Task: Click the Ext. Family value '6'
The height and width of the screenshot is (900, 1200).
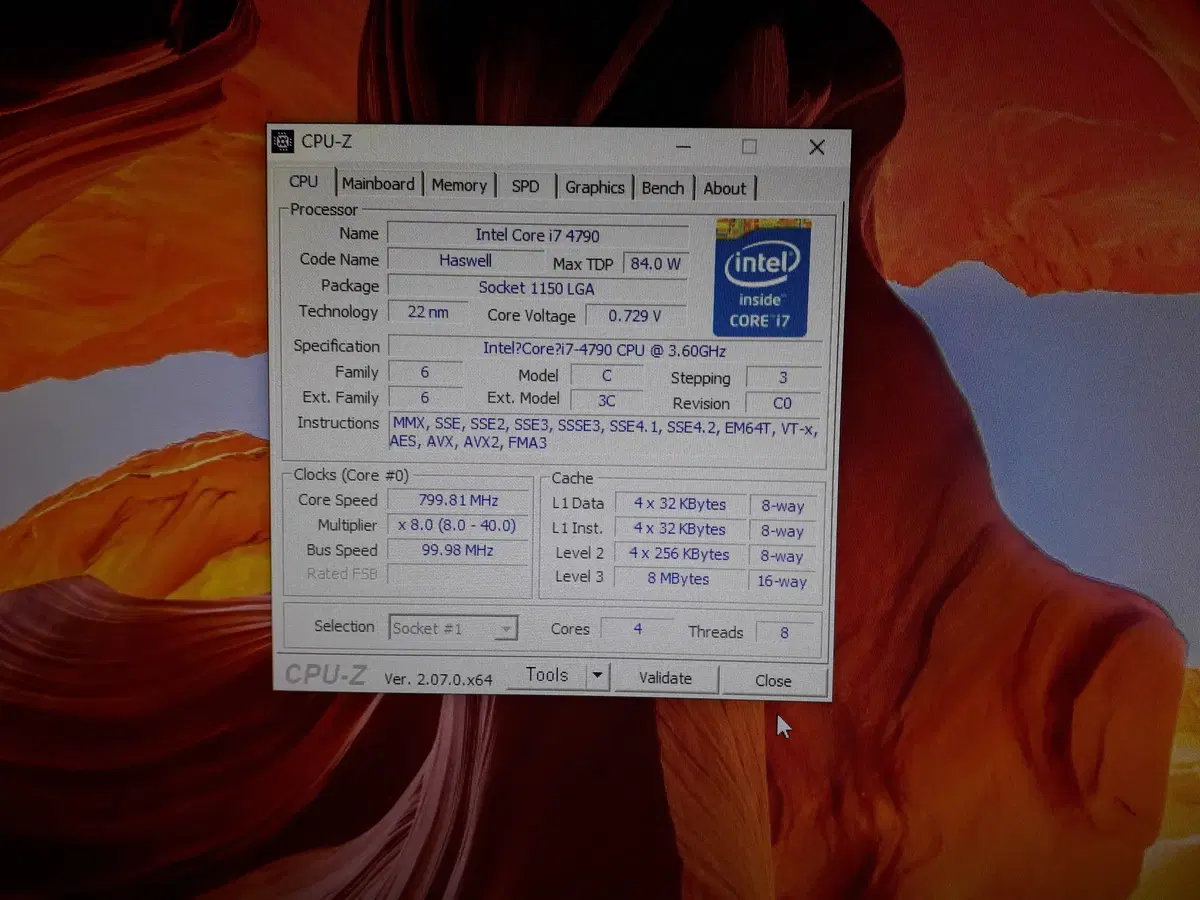Action: [425, 397]
